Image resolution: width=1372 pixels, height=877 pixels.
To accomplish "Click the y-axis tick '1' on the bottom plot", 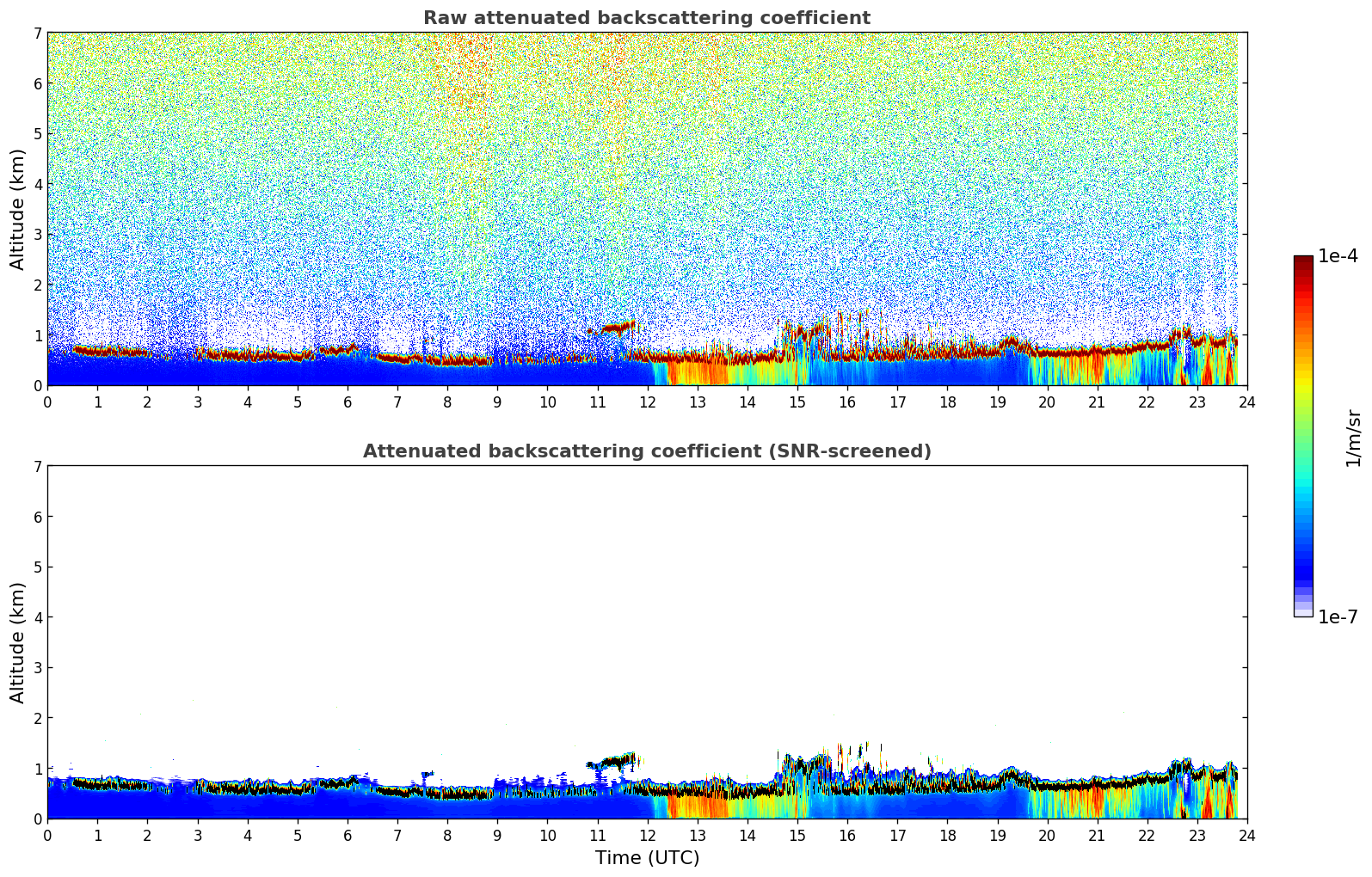I will [x=38, y=769].
